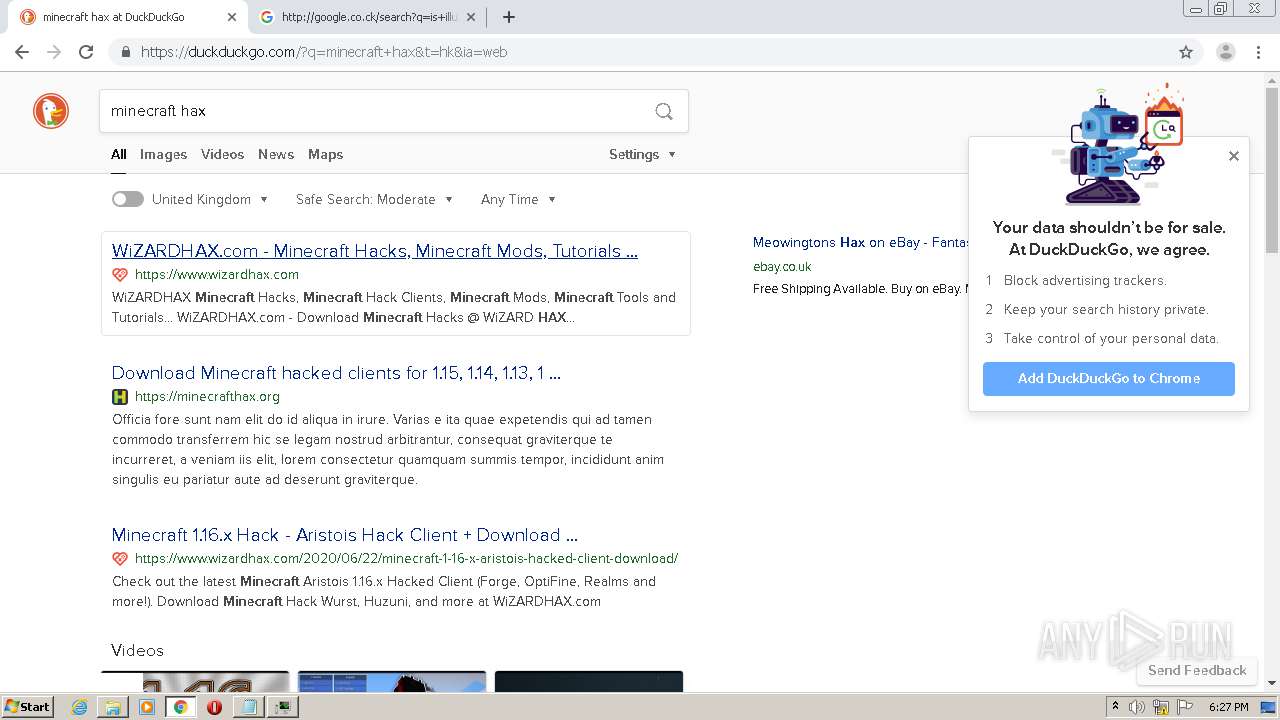Open the United Kingdom region dropdown
Image resolution: width=1280 pixels, height=720 pixels.
click(210, 199)
